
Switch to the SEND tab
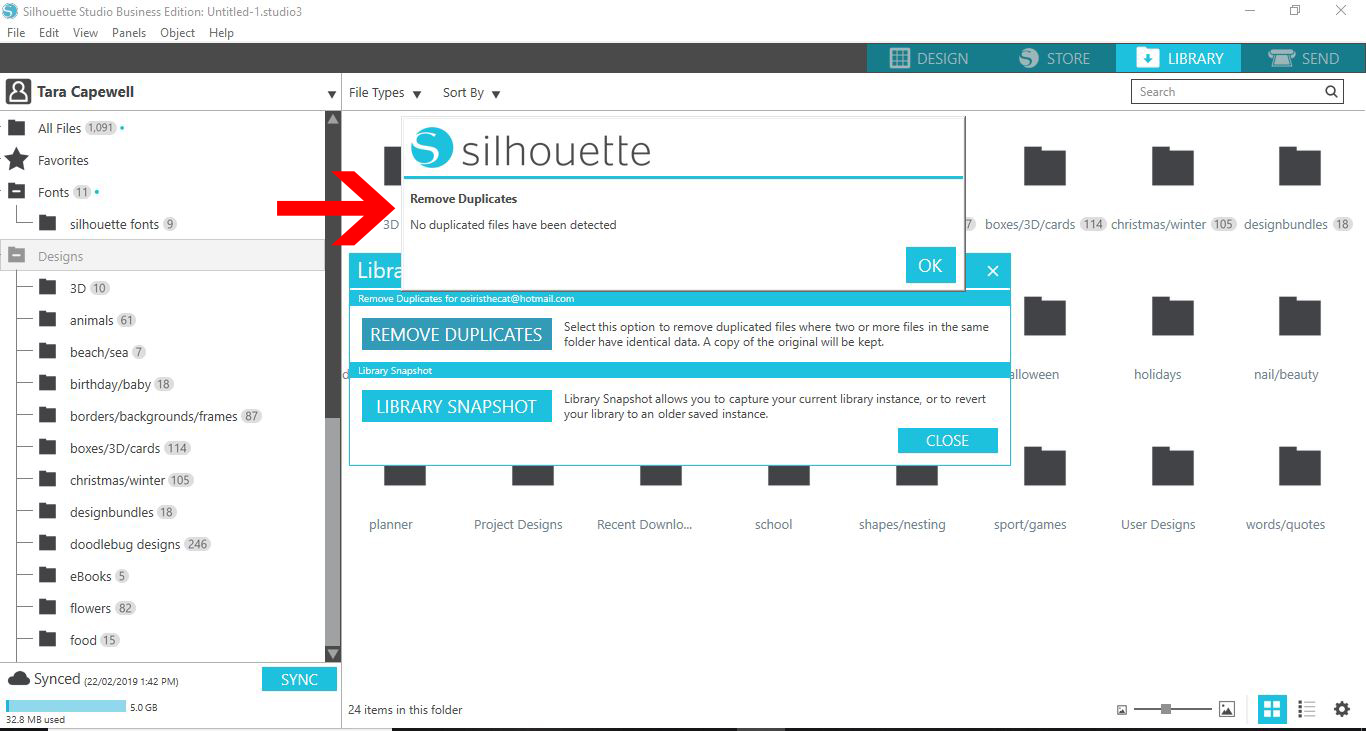click(x=1303, y=58)
